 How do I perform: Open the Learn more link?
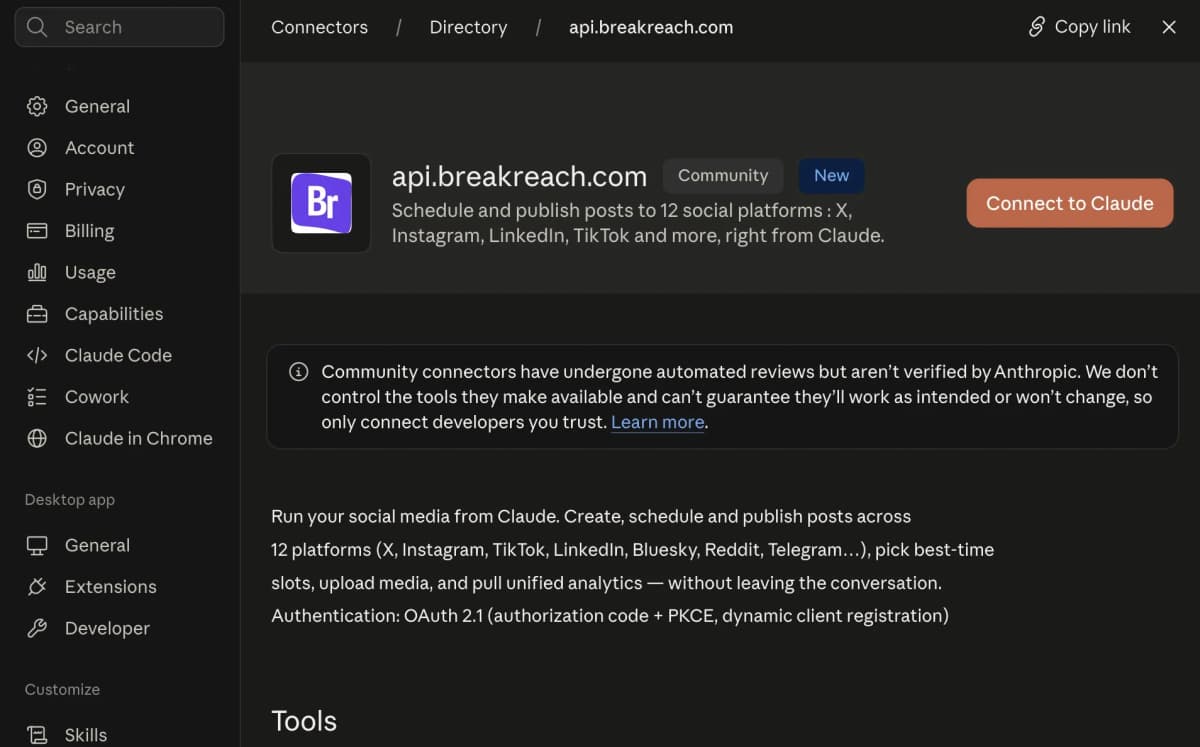[657, 422]
